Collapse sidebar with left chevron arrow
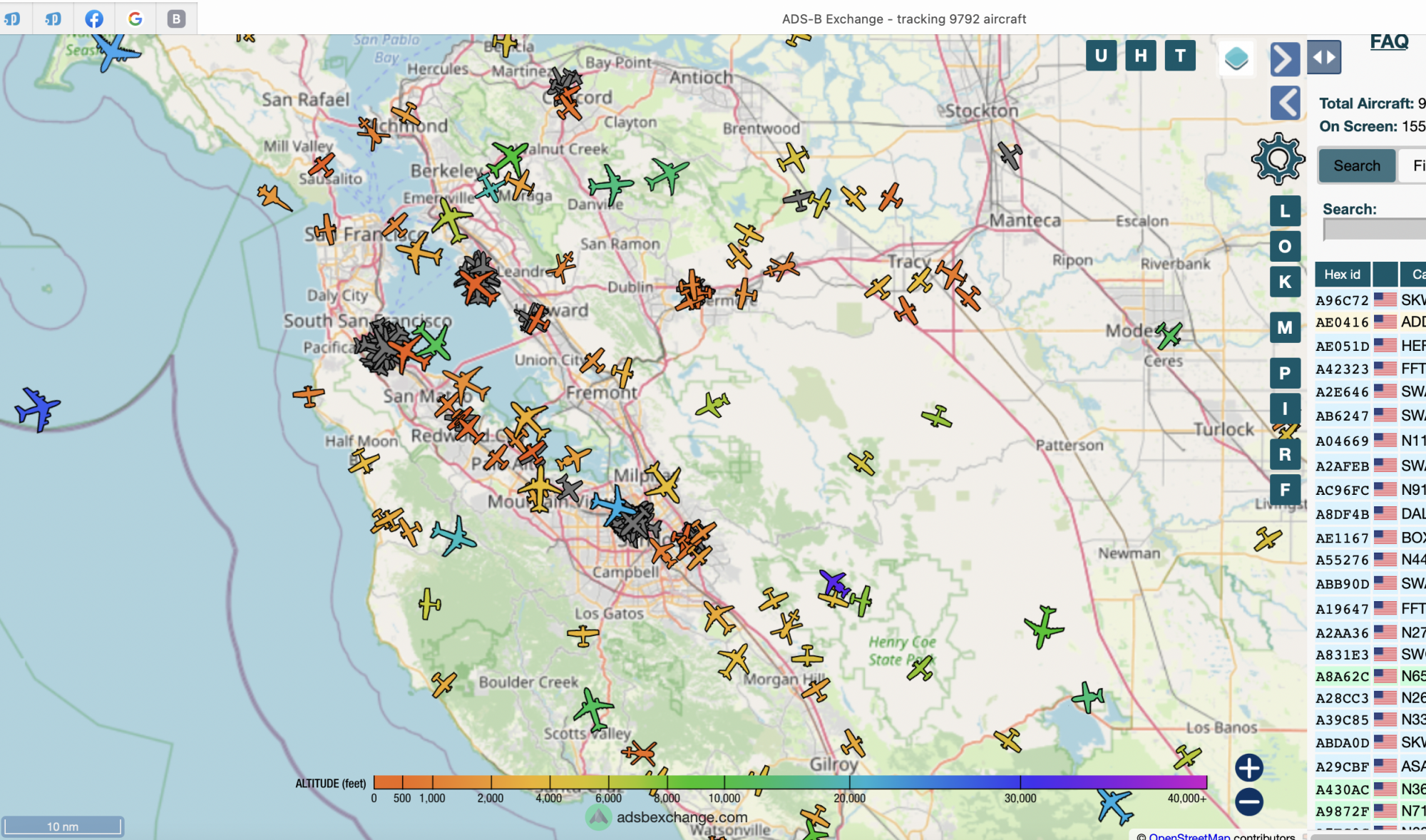This screenshot has height=840, width=1426. tap(1285, 103)
